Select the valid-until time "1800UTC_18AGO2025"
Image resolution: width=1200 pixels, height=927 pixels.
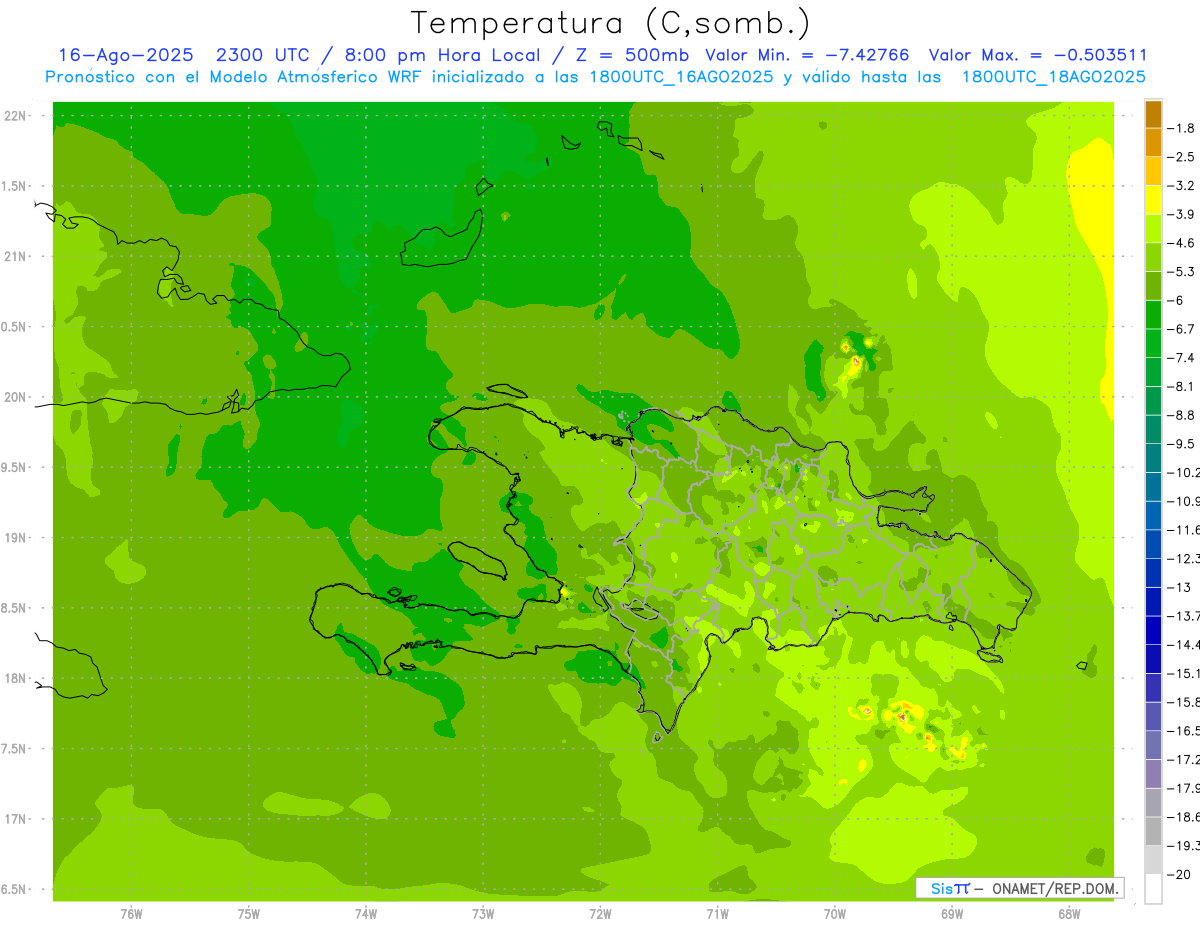[x=1053, y=77]
